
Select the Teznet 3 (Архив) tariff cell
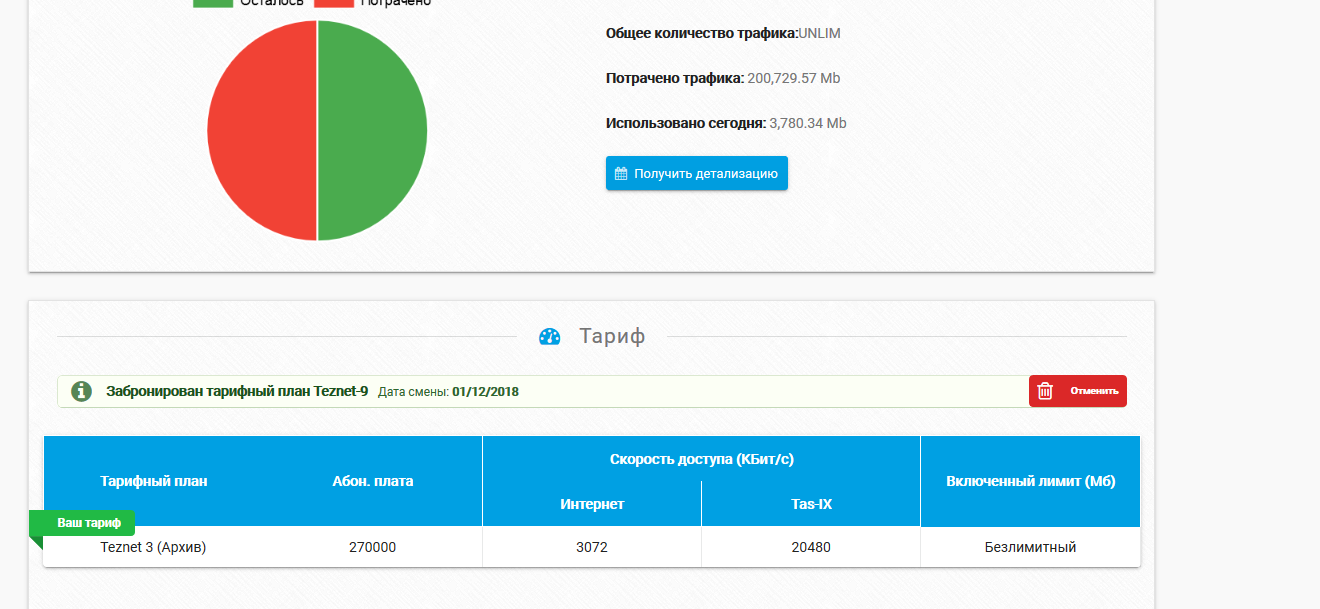point(154,547)
